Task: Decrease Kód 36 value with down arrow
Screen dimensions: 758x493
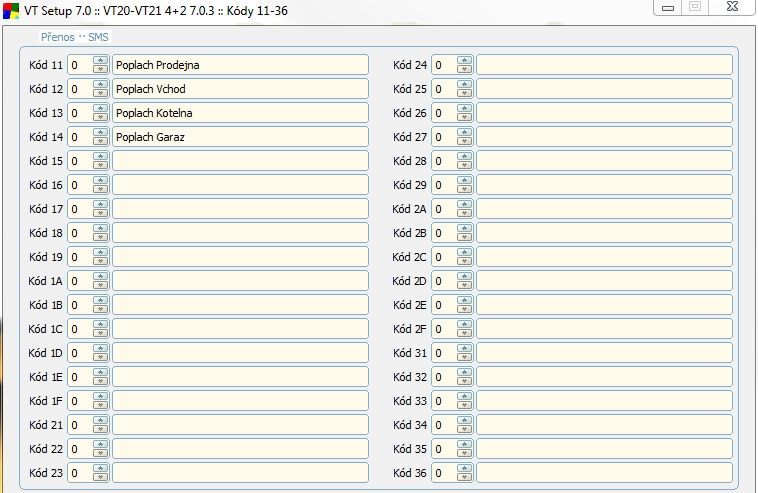Action: [x=464, y=477]
